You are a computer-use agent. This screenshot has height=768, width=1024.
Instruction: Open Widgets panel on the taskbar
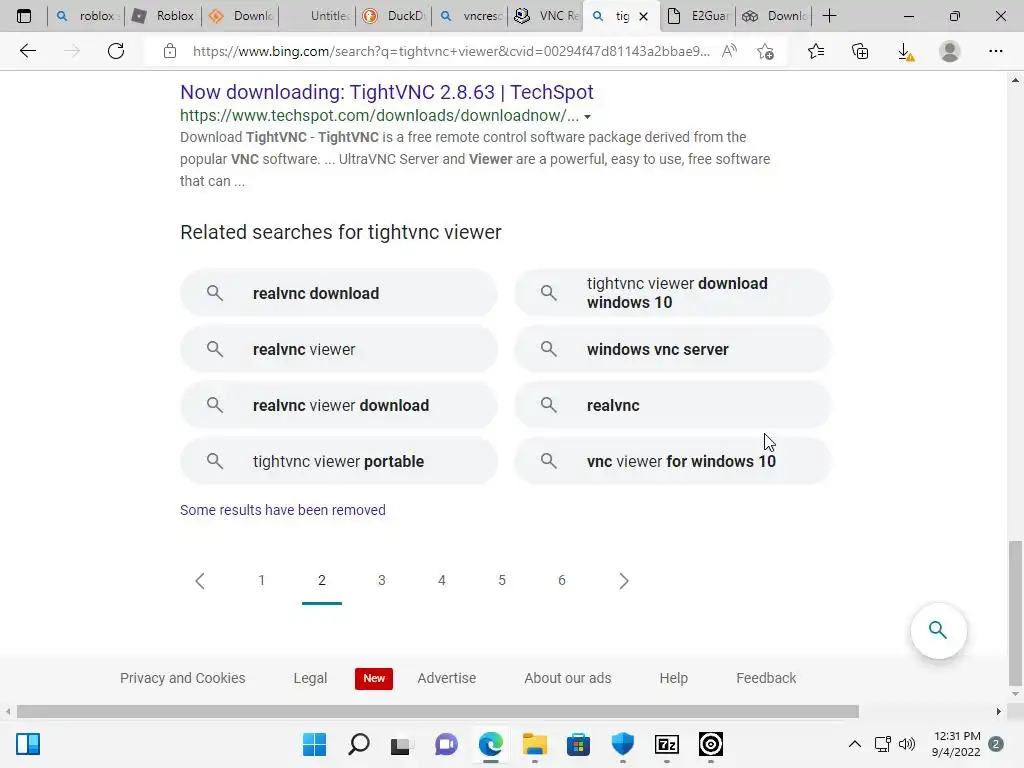[28, 744]
